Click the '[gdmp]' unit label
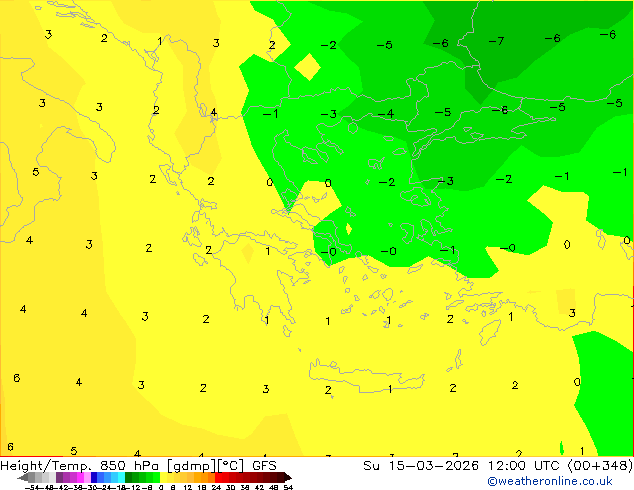 191,466
